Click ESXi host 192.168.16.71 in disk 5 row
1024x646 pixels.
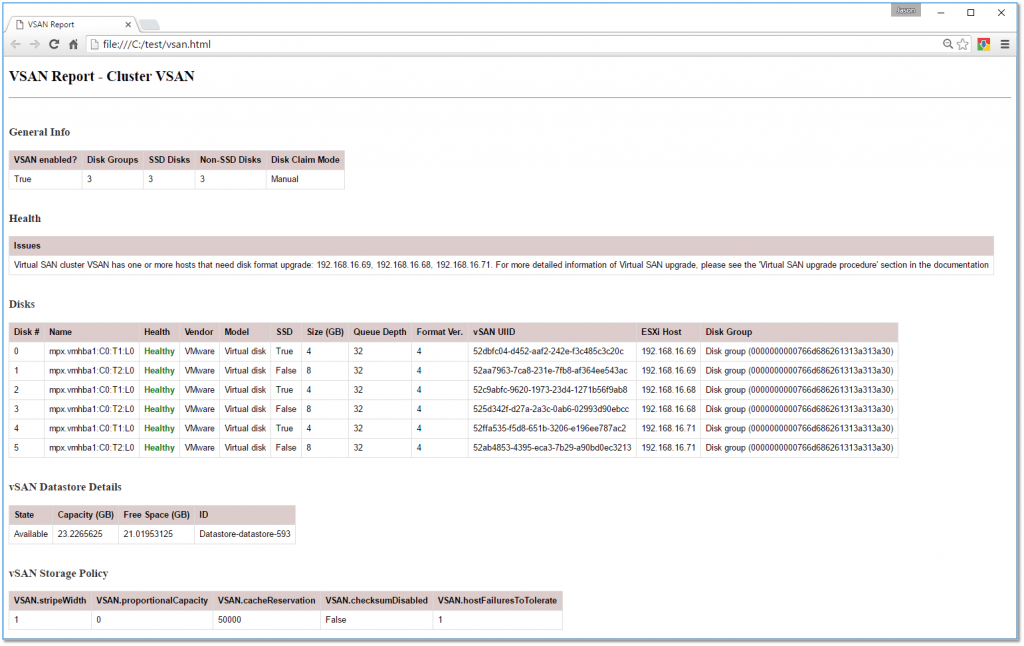(669, 448)
